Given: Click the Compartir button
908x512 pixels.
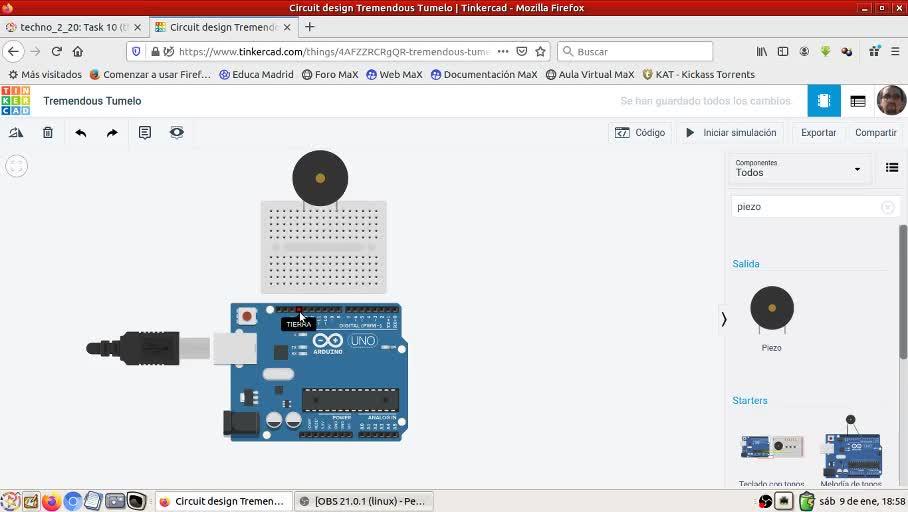Looking at the screenshot, I should pos(876,133).
